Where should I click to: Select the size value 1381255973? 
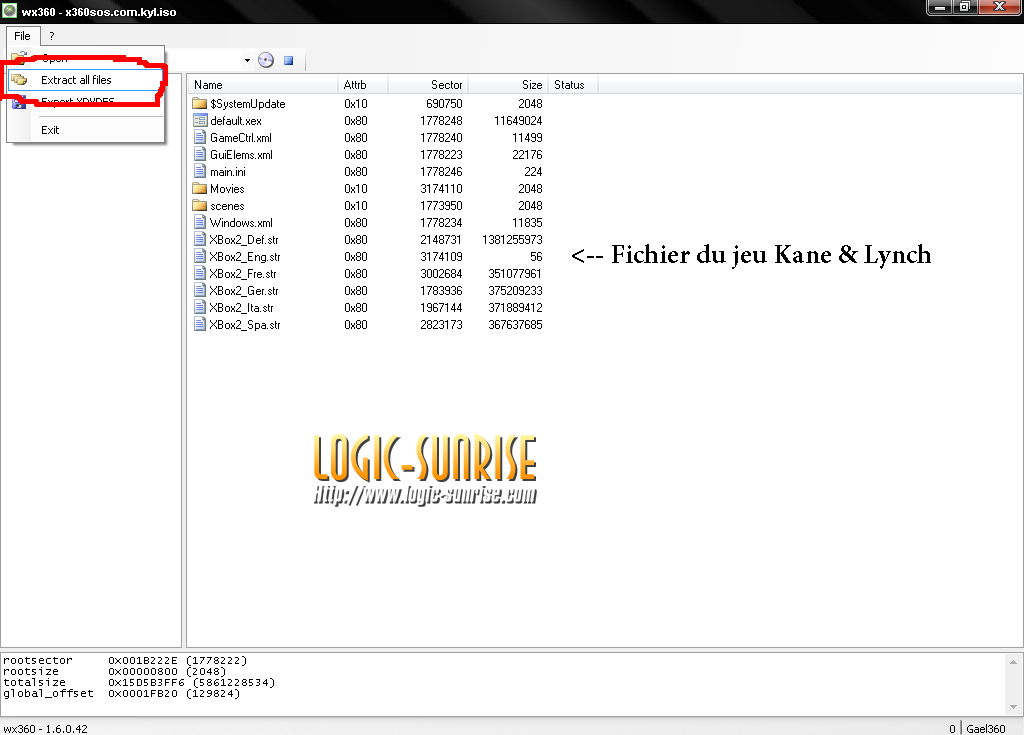click(512, 240)
